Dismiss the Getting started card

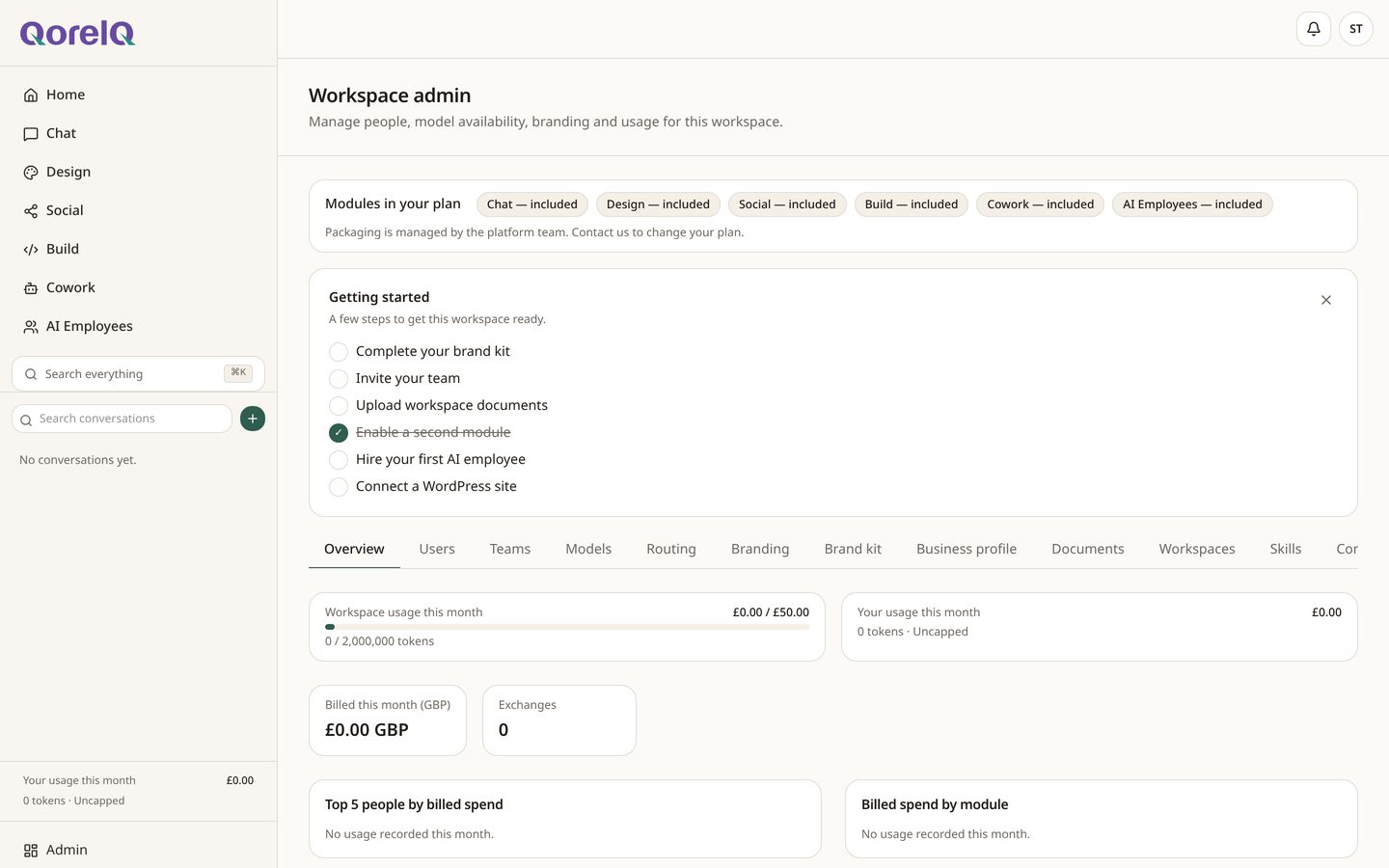click(x=1326, y=300)
